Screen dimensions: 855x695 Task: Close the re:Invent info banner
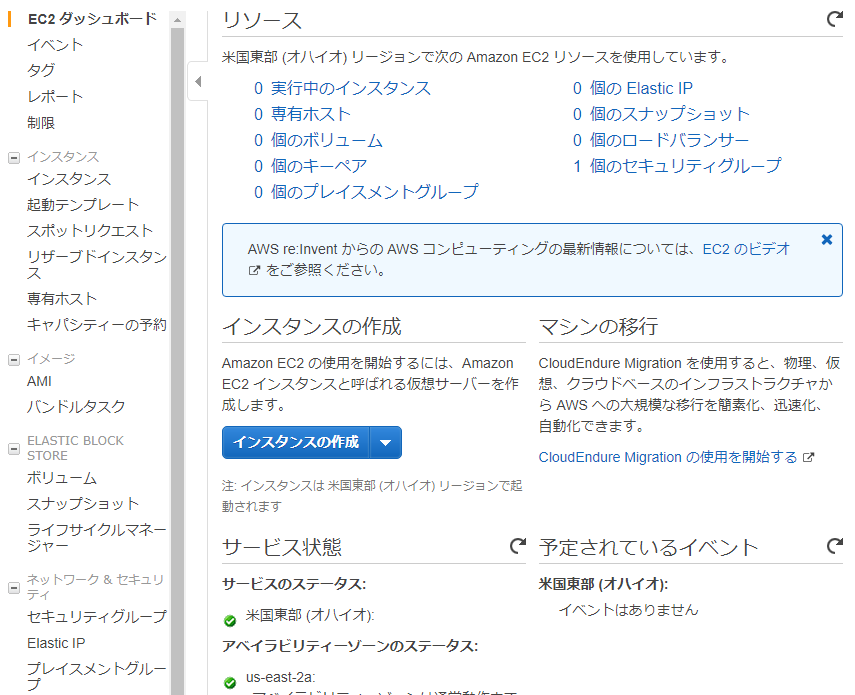pyautogui.click(x=827, y=239)
